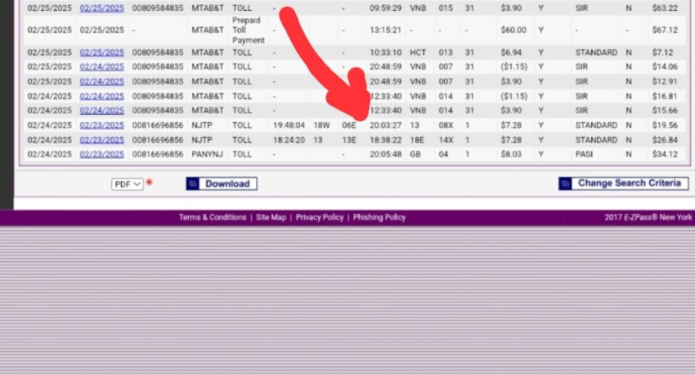Open the Privacy Policy footer link
The image size is (695, 375).
[x=320, y=217]
